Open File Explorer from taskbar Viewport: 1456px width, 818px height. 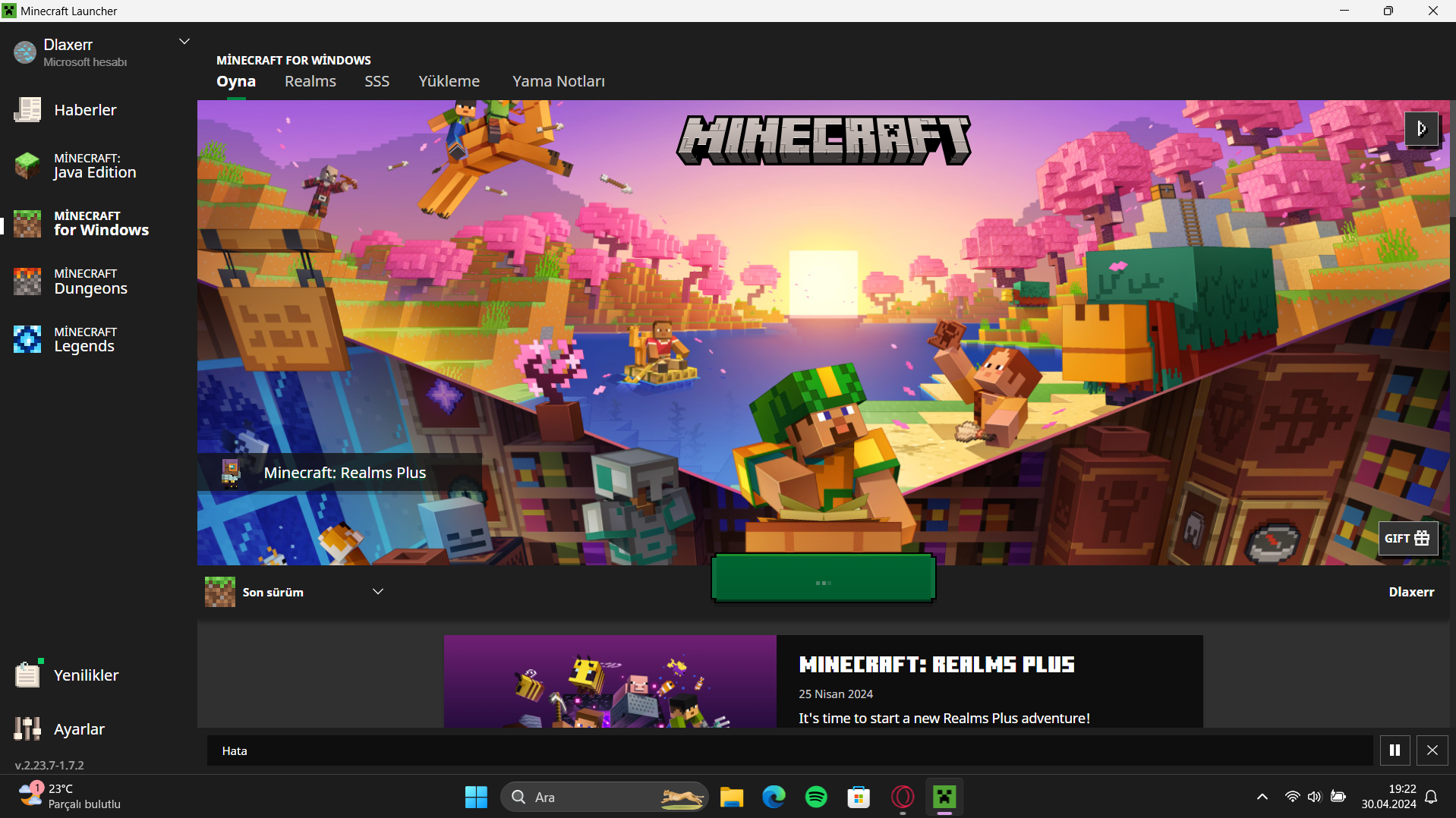click(732, 797)
